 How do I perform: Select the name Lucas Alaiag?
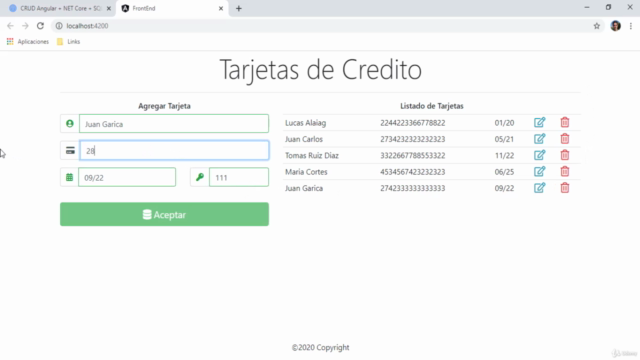tap(305, 123)
